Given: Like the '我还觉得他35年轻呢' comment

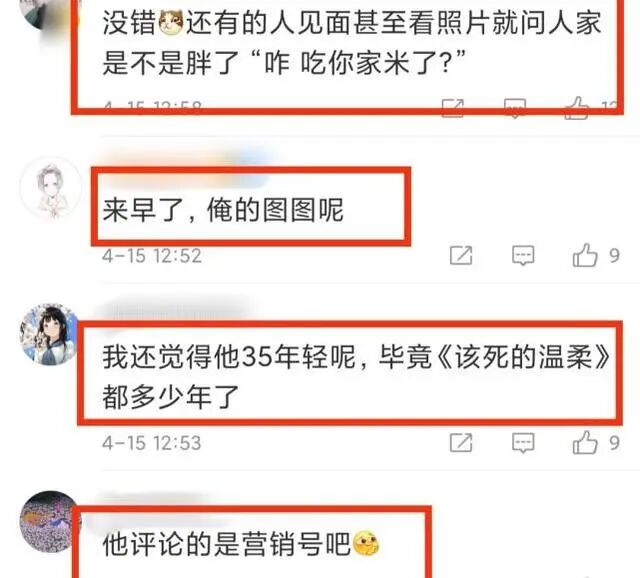Looking at the screenshot, I should tap(584, 442).
